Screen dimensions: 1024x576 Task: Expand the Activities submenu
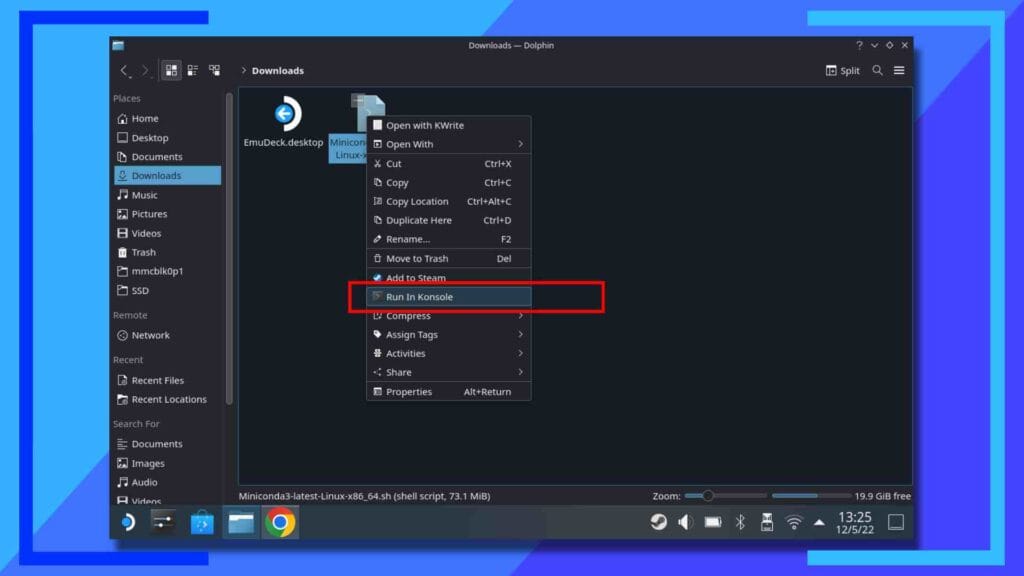click(x=449, y=354)
